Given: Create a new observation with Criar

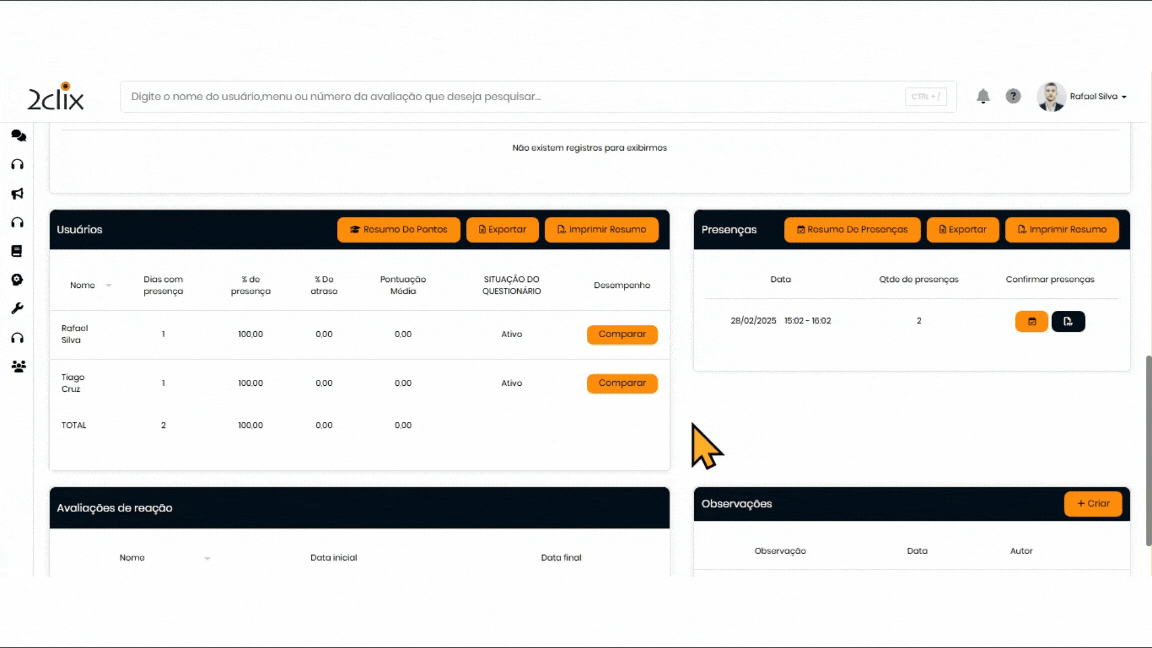Looking at the screenshot, I should tap(1092, 504).
